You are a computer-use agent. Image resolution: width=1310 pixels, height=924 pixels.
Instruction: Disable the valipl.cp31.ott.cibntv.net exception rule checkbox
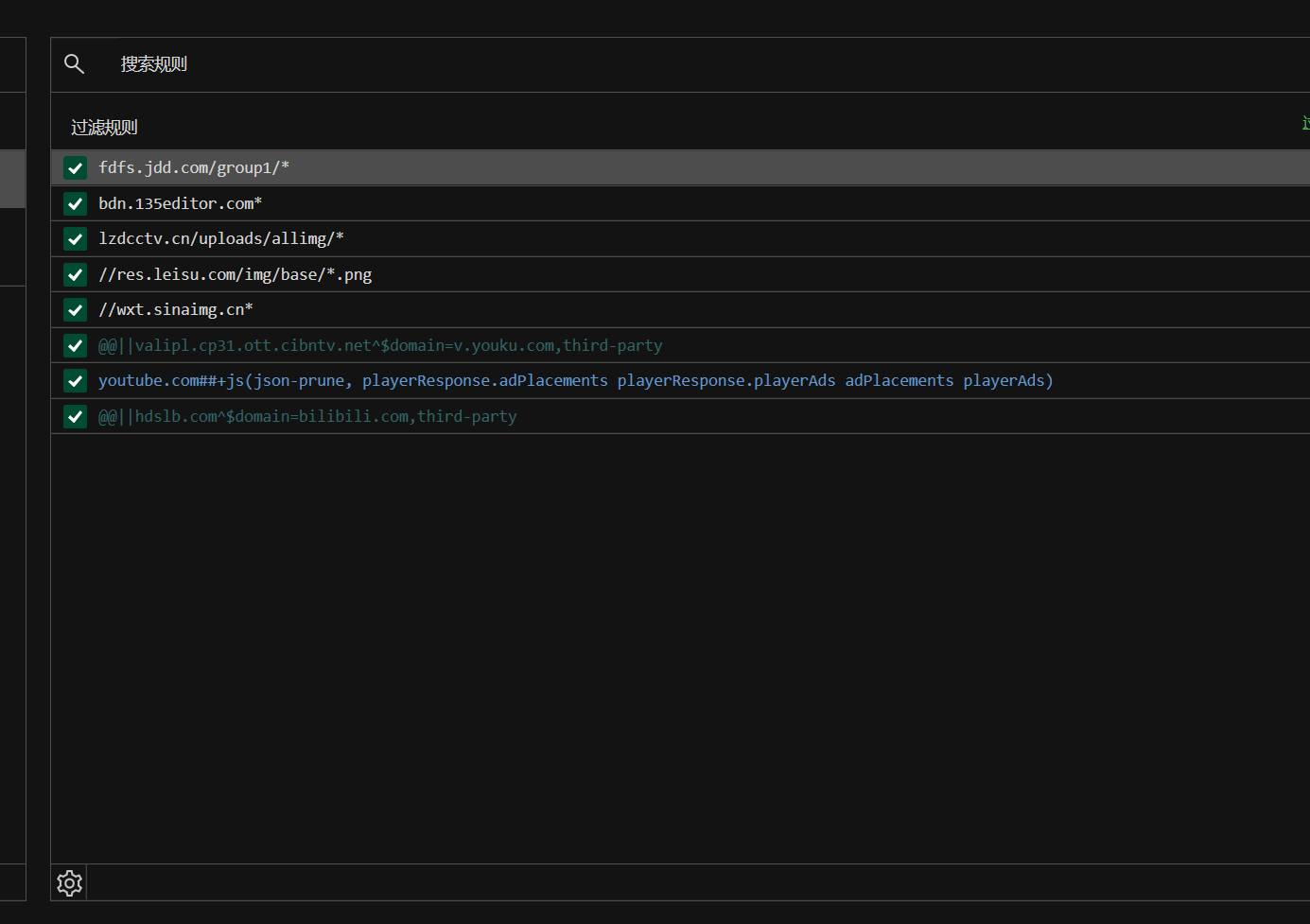coord(76,345)
